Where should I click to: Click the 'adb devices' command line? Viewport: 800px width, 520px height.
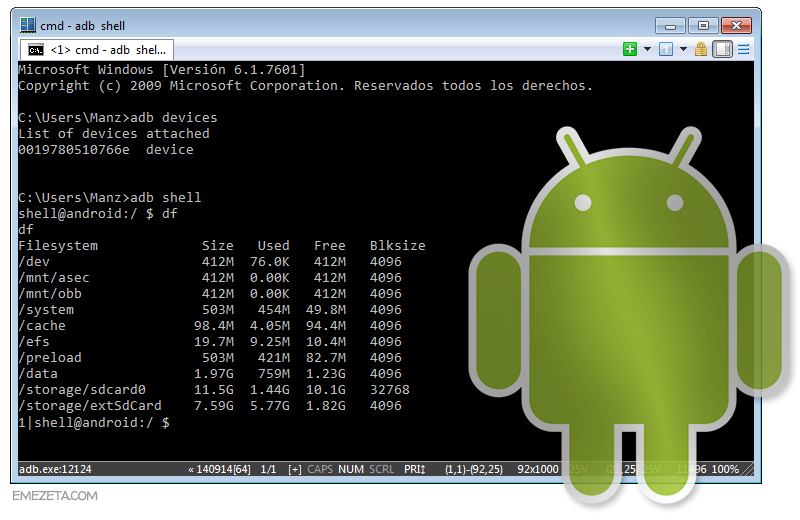click(x=118, y=118)
